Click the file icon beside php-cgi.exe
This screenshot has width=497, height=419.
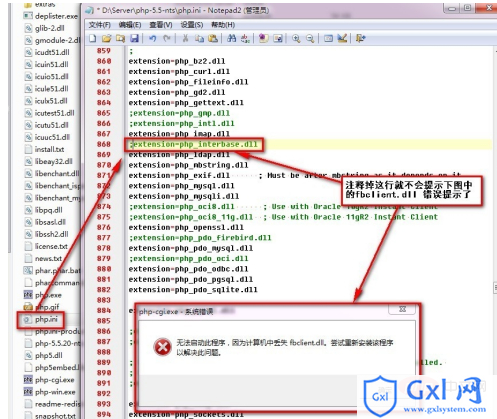[x=28, y=380]
